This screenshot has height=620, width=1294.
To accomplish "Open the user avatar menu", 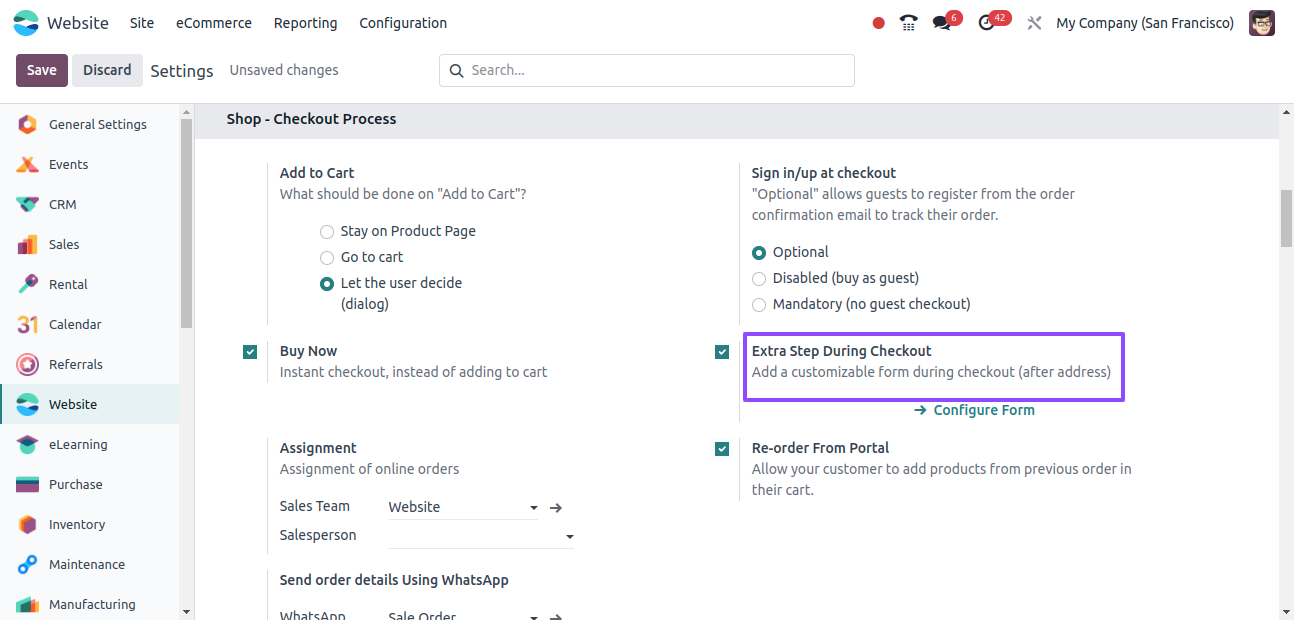I will point(1262,23).
